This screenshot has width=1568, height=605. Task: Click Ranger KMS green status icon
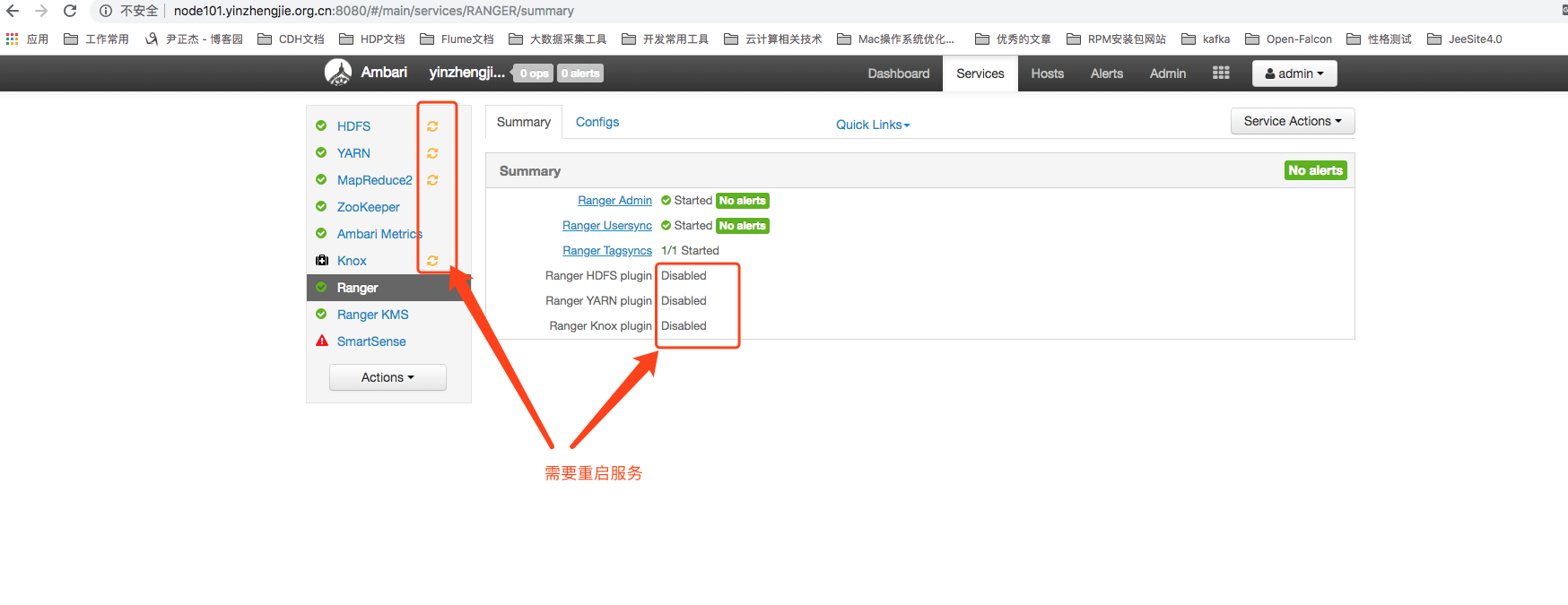click(321, 314)
